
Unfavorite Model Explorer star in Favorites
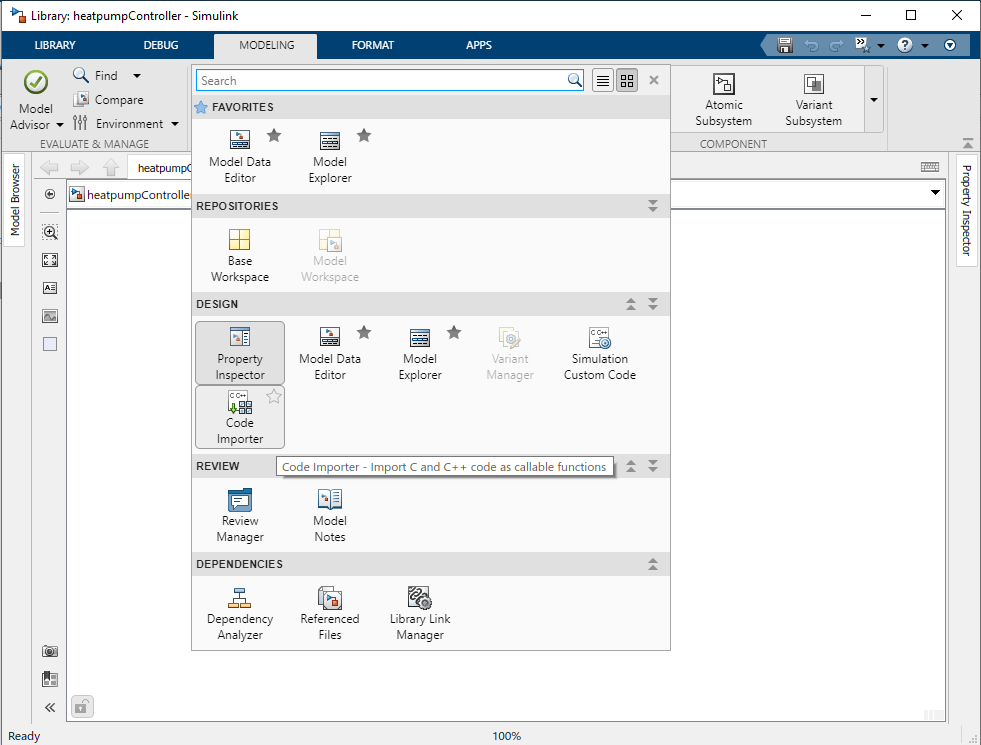pyautogui.click(x=364, y=135)
